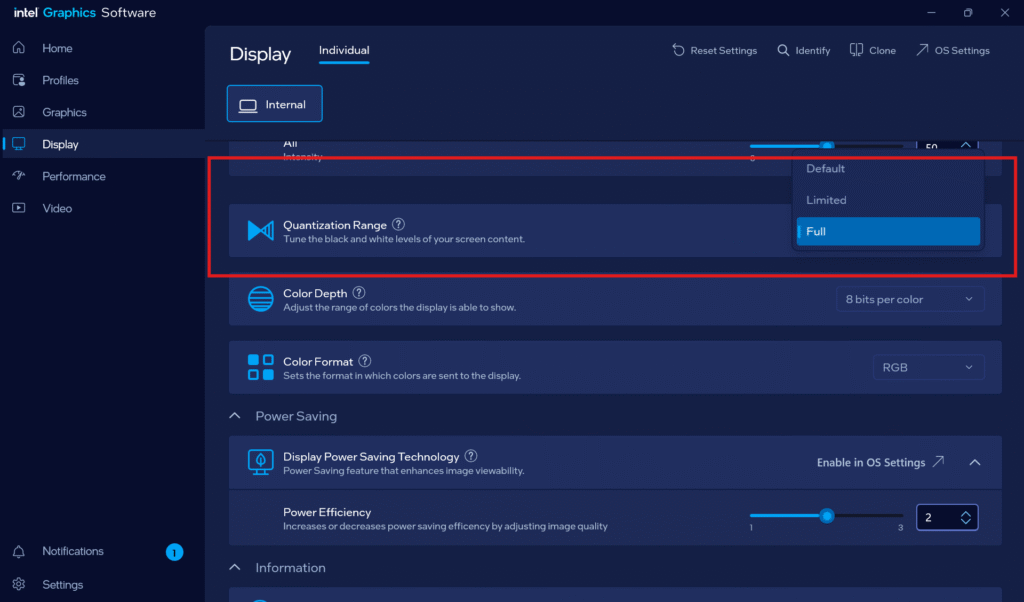Viewport: 1024px width, 602px height.
Task: Open the Home section icon
Action: click(19, 48)
